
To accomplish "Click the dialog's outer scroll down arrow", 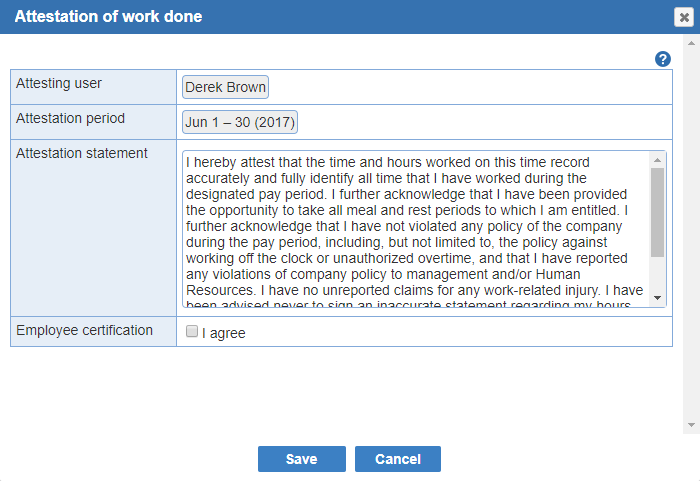I will (691, 425).
